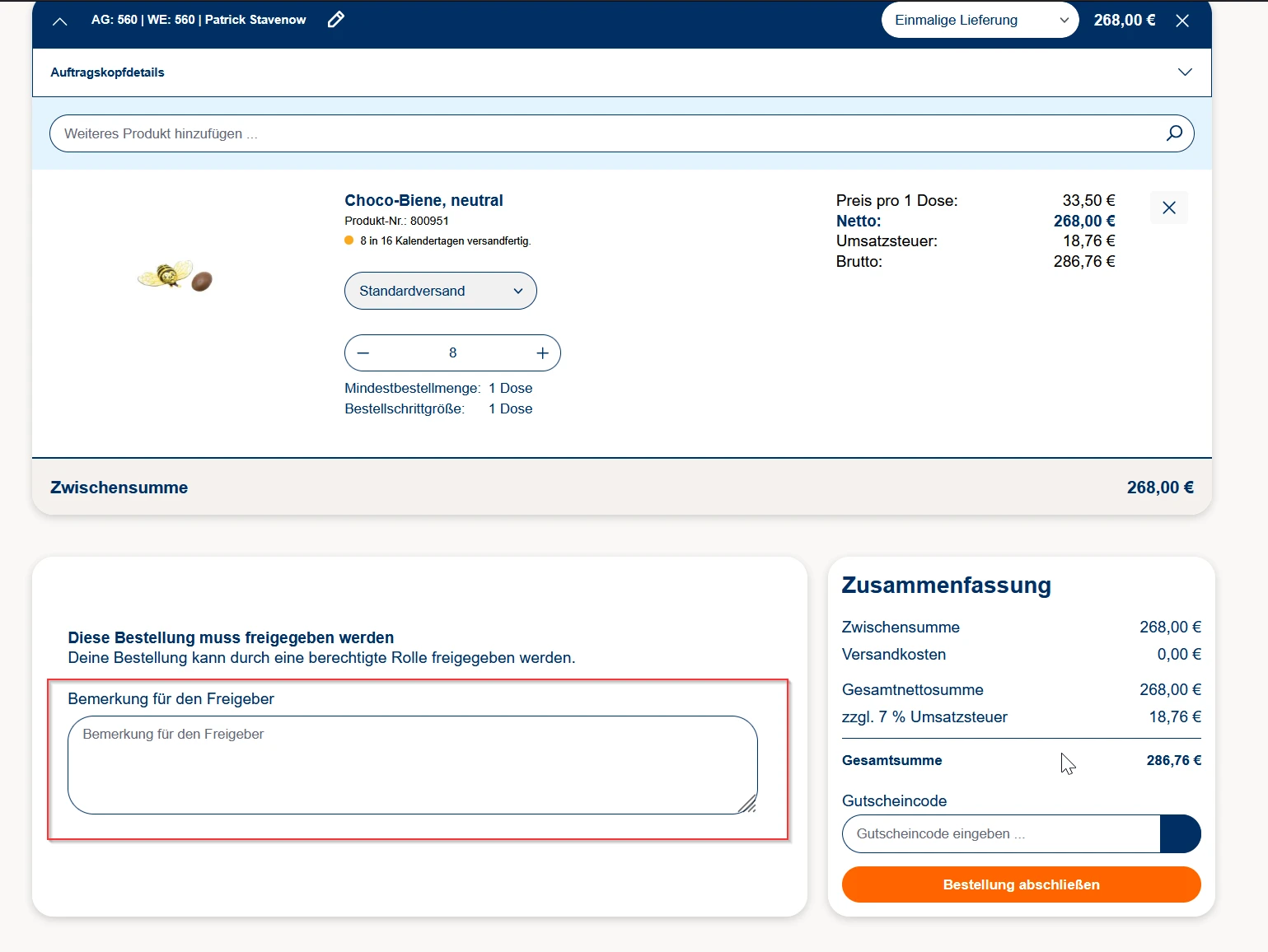This screenshot has height=952, width=1268.
Task: Click the Bestellung abschließen button
Action: click(x=1021, y=884)
